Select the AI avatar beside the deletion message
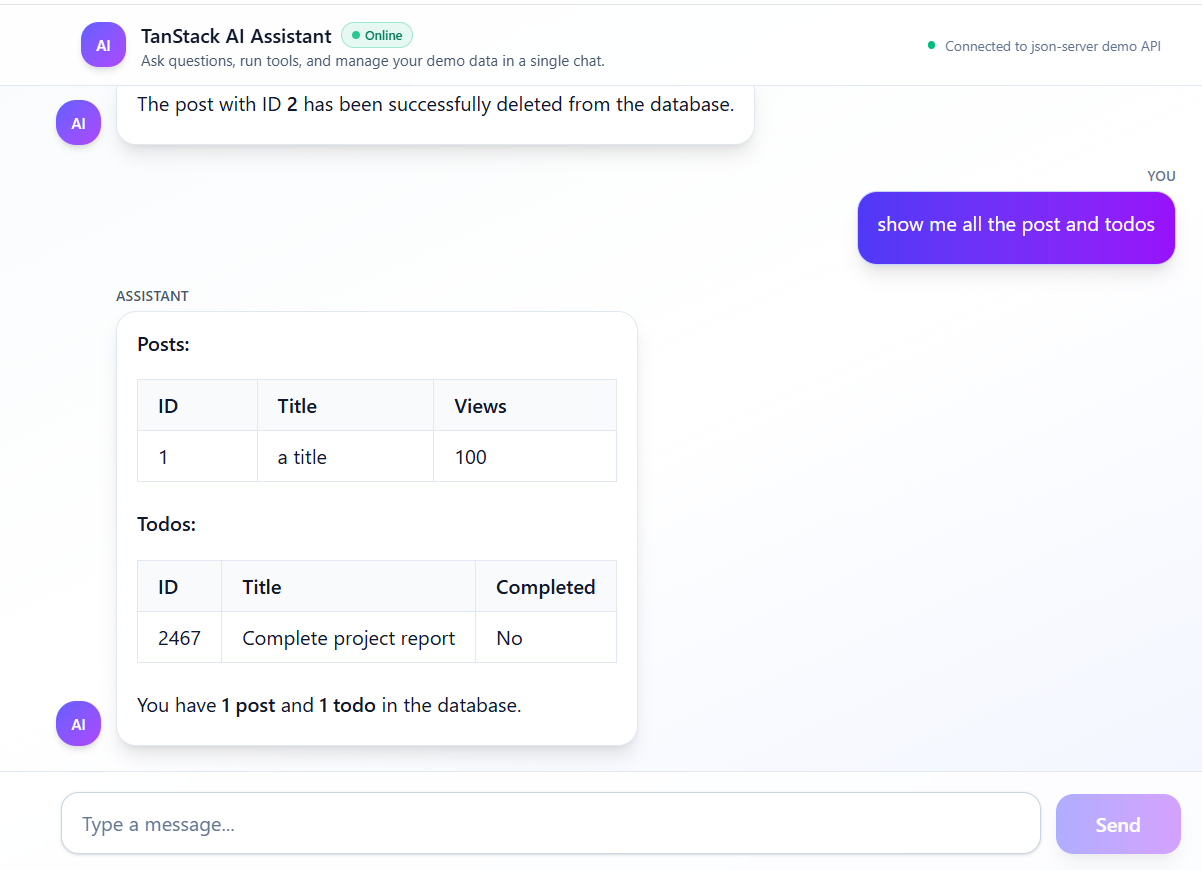The width and height of the screenshot is (1202, 870). tap(78, 122)
